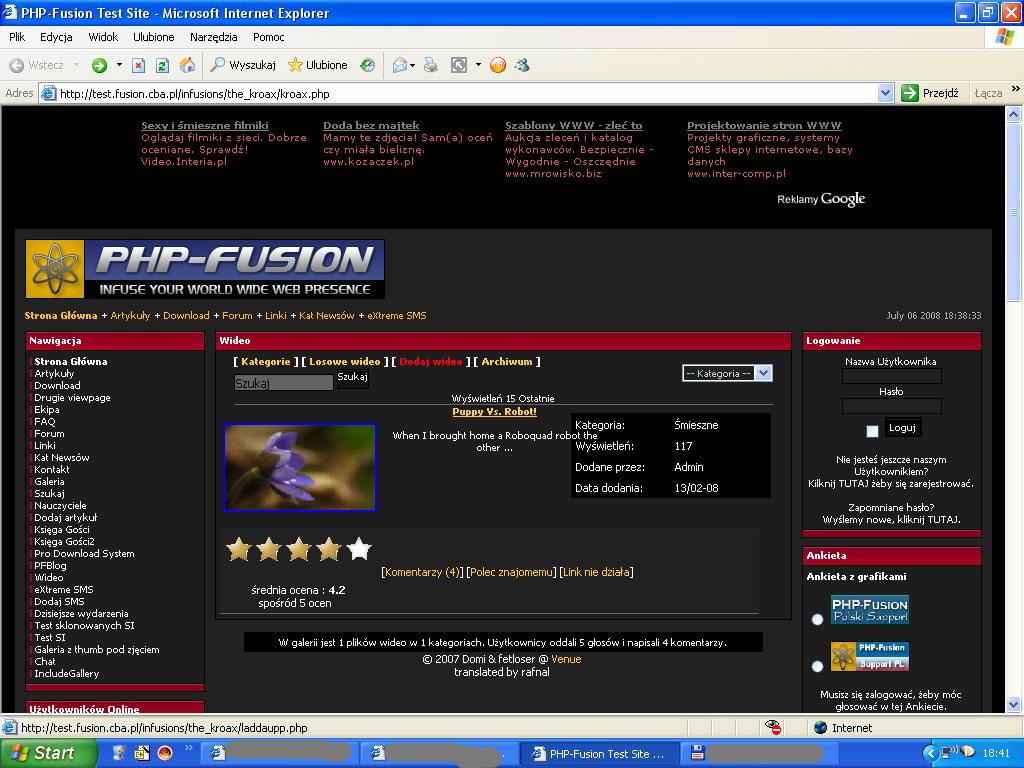Open the Kategoria dropdown
Image resolution: width=1024 pixels, height=768 pixels.
pyautogui.click(x=727, y=374)
